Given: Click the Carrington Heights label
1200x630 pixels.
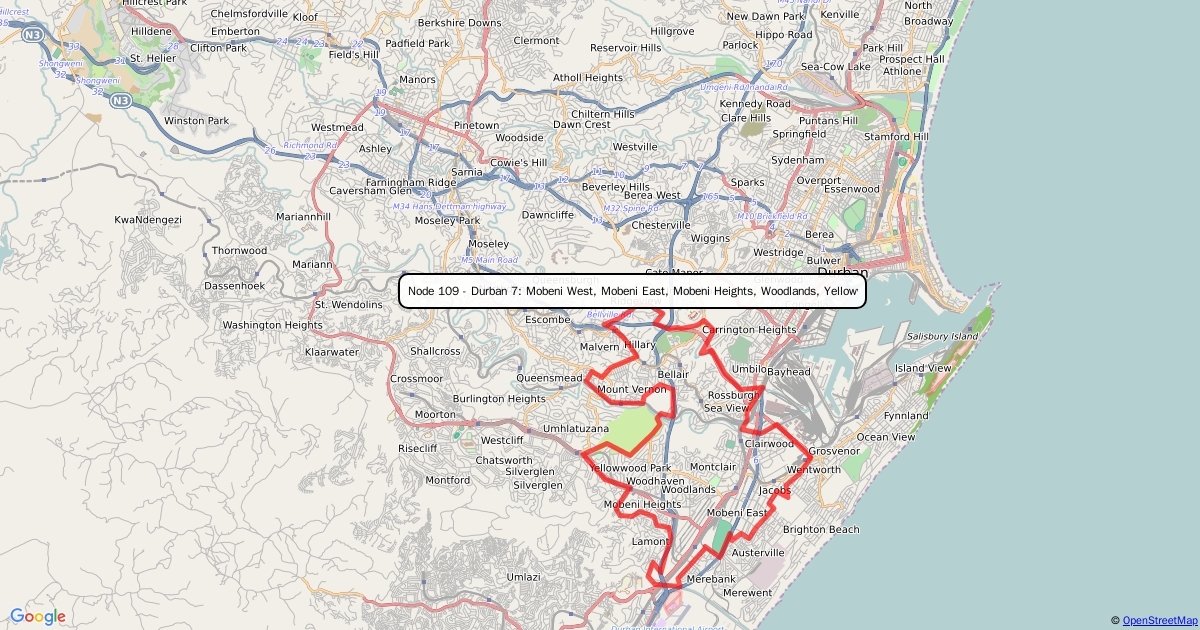Looking at the screenshot, I should [749, 330].
